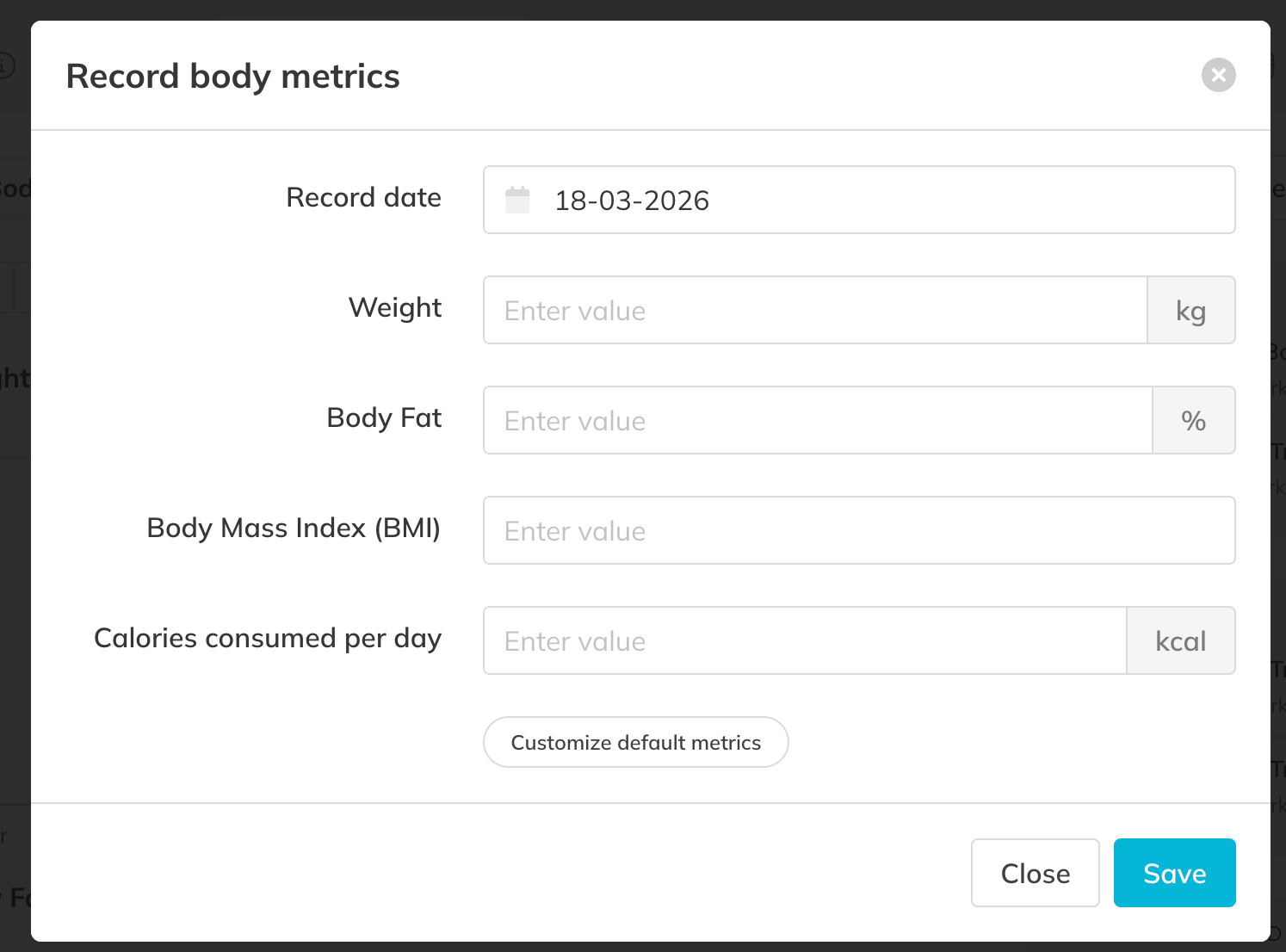Focus the Body Fat value input
The image size is (1286, 952).
point(817,420)
